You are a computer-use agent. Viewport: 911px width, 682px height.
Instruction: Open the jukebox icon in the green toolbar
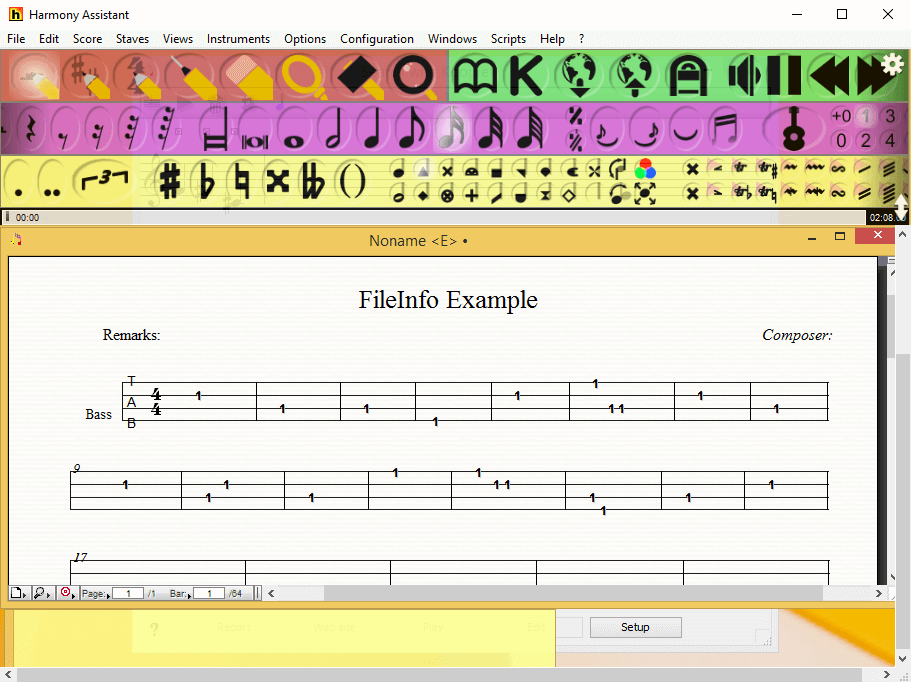(x=688, y=76)
